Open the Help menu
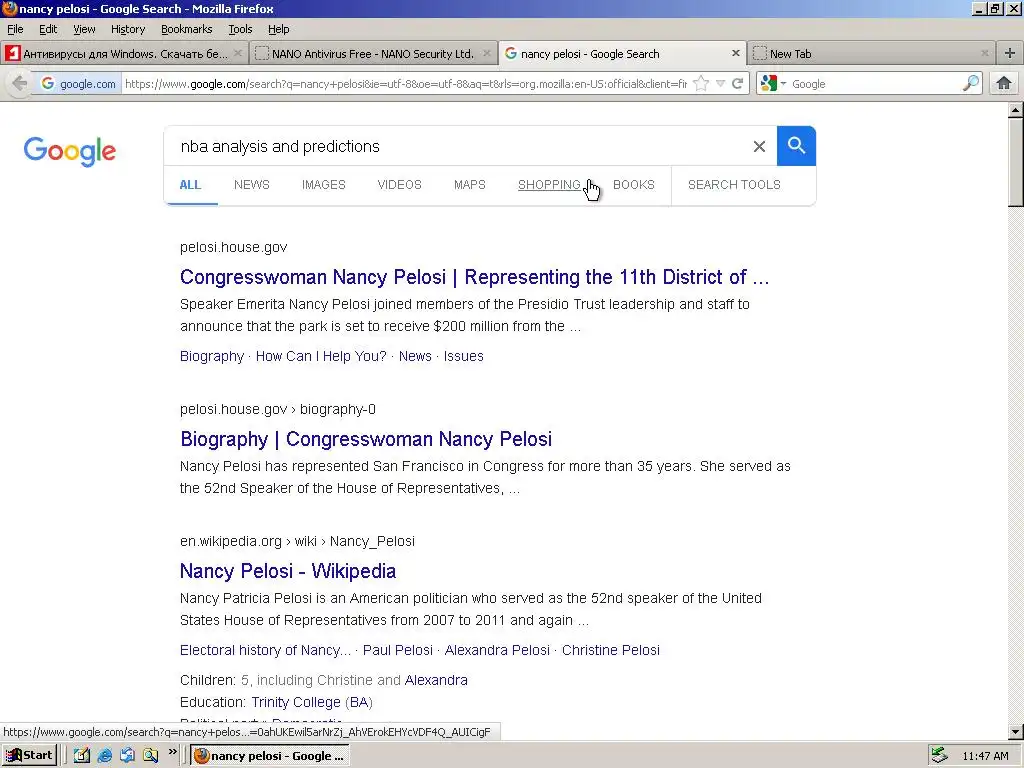Screen dimensions: 1024x768 279,29
